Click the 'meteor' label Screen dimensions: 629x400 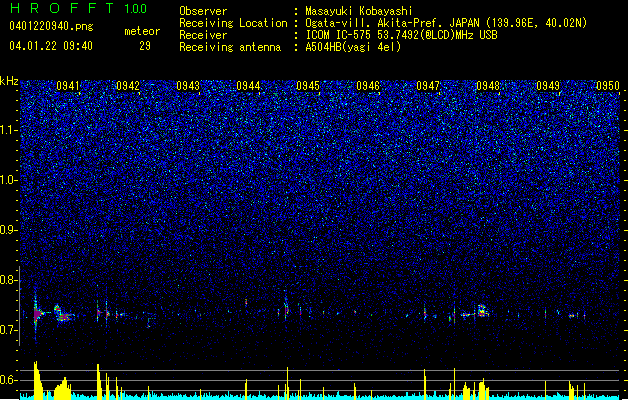tap(142, 31)
